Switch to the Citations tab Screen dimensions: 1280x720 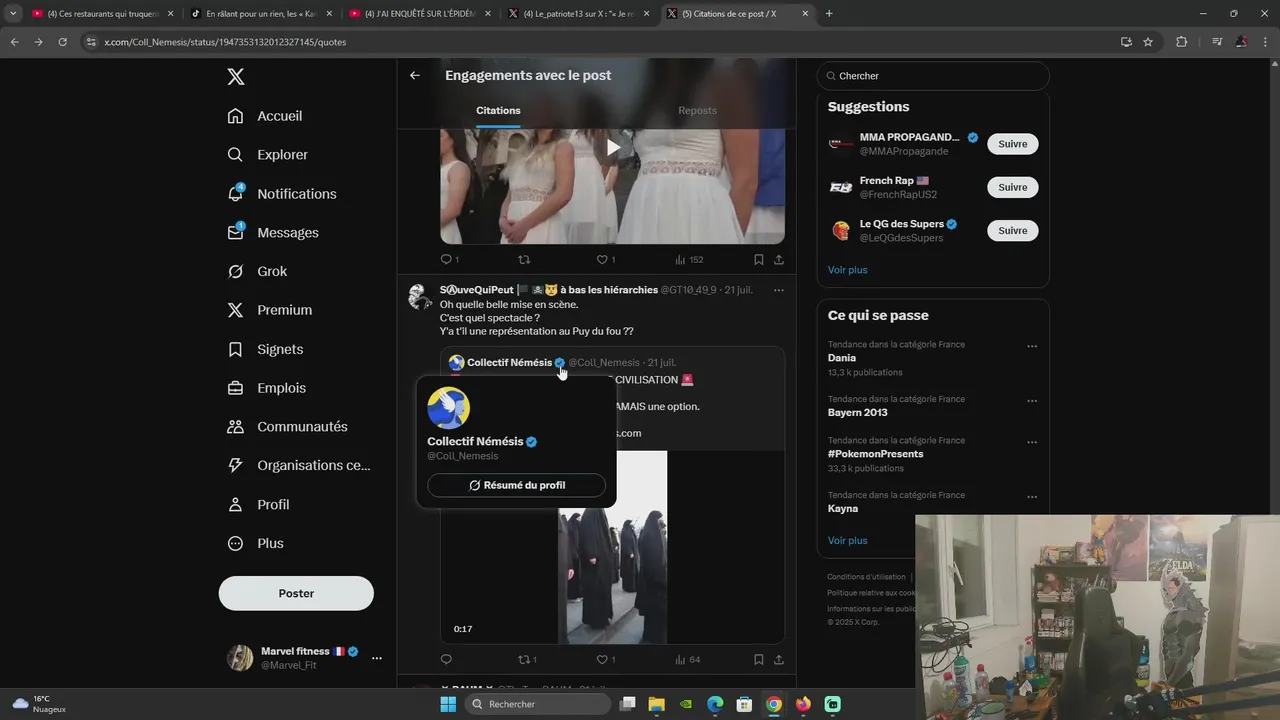(x=498, y=110)
